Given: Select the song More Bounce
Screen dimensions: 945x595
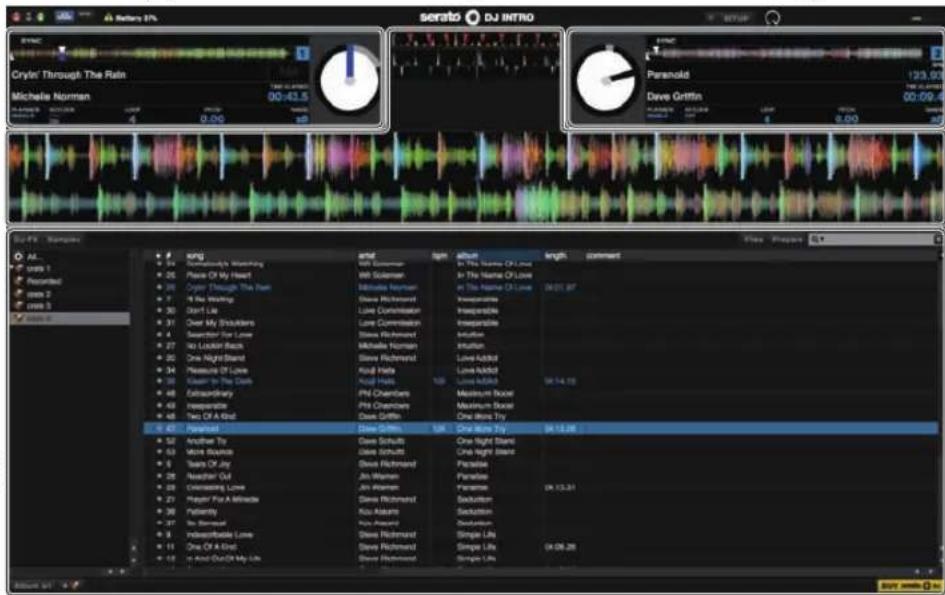Looking at the screenshot, I should 209,452.
